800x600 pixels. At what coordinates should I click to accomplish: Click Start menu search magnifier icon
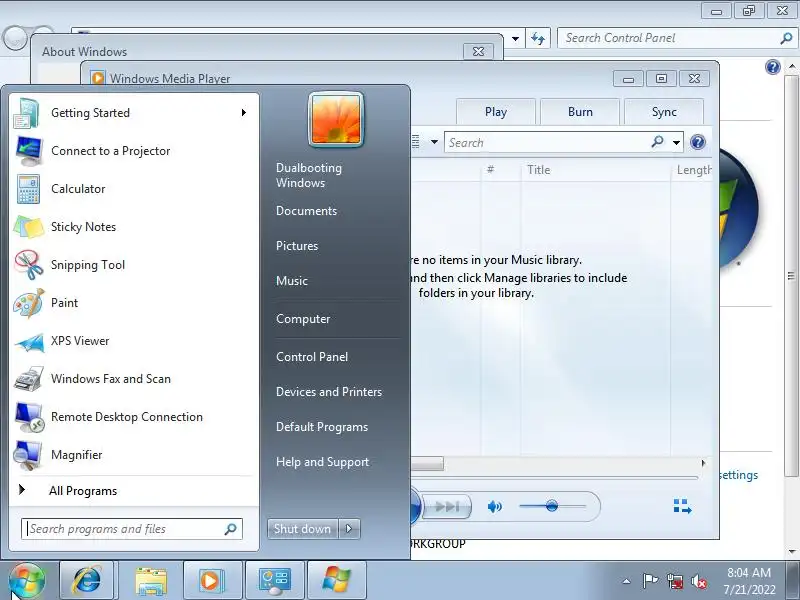[231, 529]
